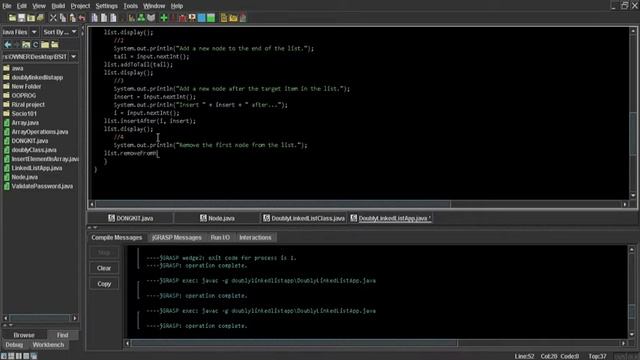The image size is (640, 360).
Task: Click the green UML diagram toolbar icon
Action: pos(141,18)
